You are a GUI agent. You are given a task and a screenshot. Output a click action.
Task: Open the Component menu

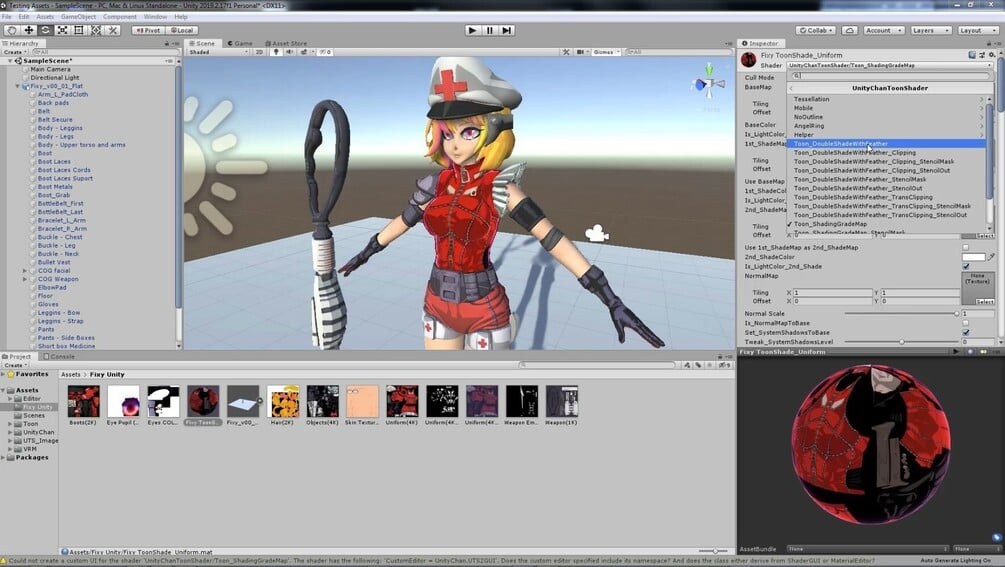(119, 17)
